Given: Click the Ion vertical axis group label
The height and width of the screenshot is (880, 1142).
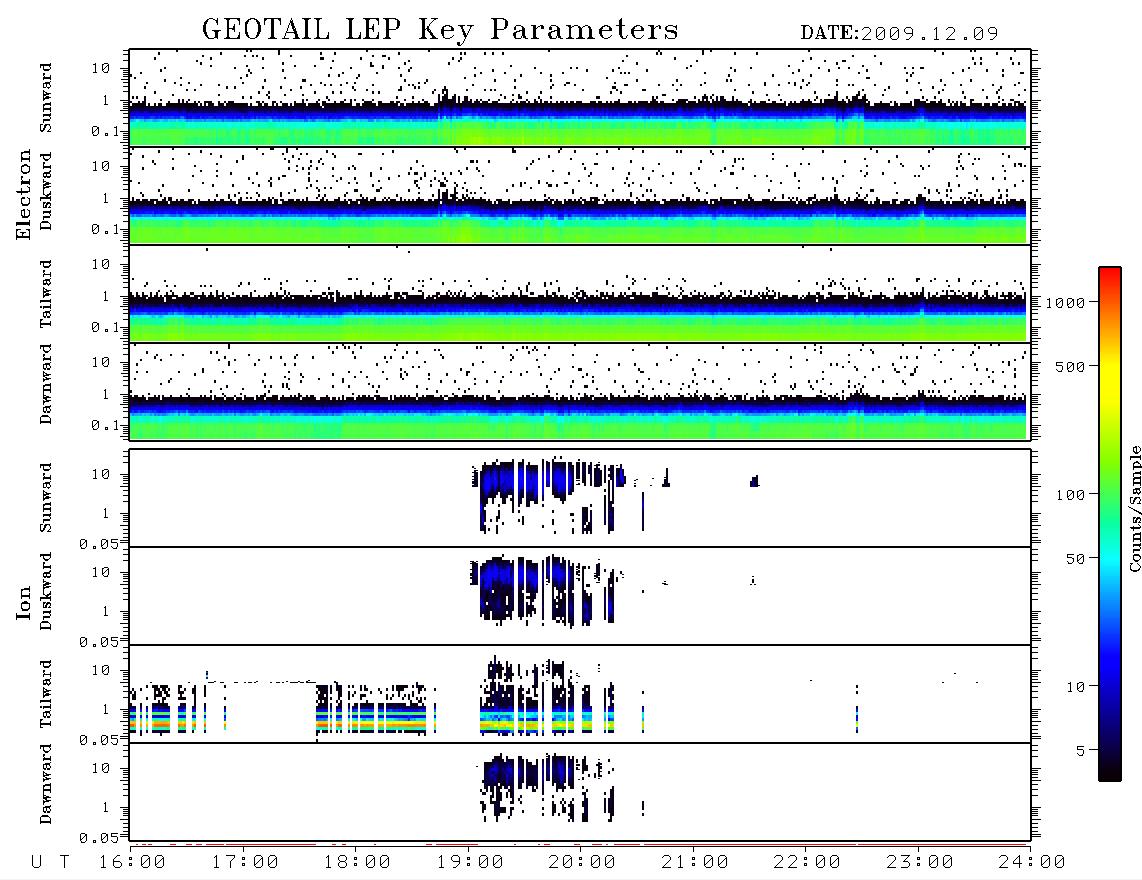Looking at the screenshot, I should click(x=23, y=602).
